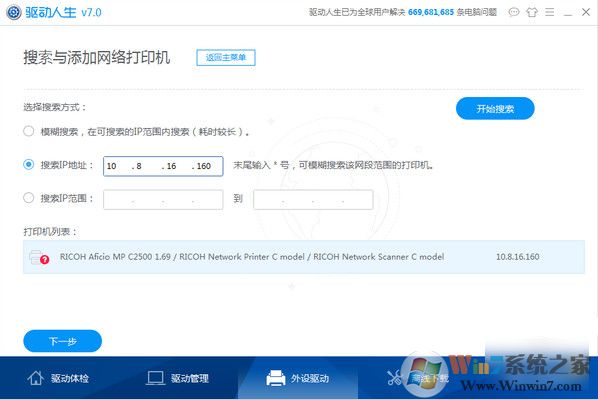Open the feedback chat bubble icon
598x400 pixels.
[x=514, y=12]
